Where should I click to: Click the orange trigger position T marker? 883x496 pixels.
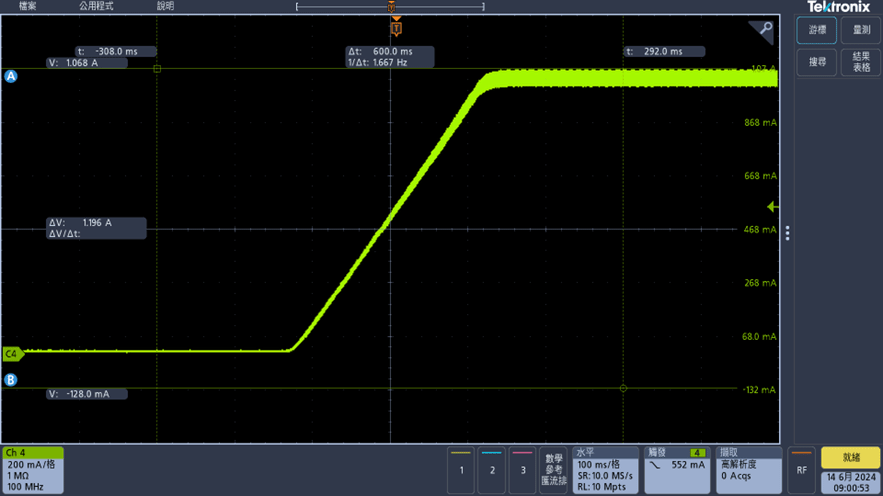pos(396,29)
